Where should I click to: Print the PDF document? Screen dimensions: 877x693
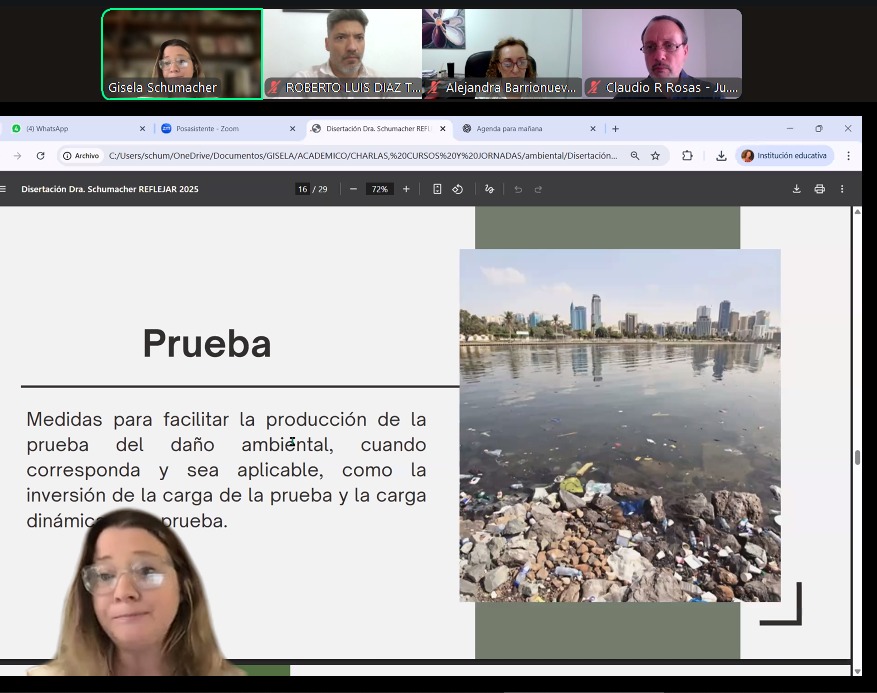tap(819, 189)
